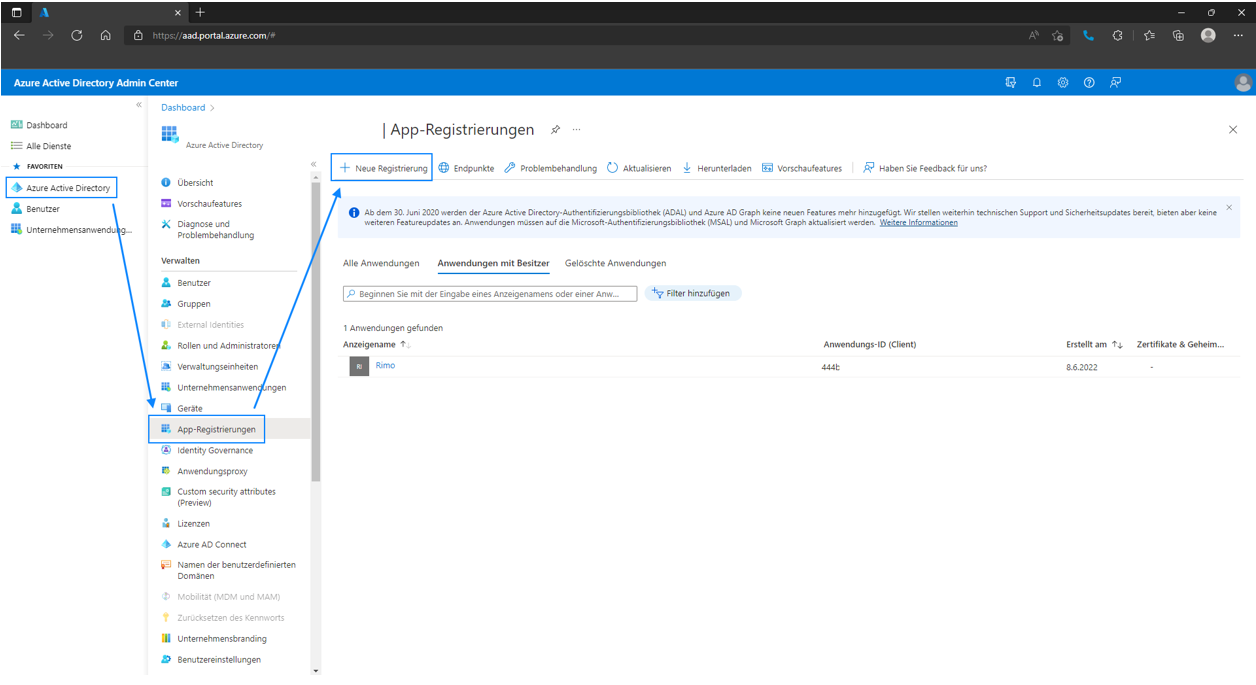
Task: Focus the application name search field
Action: tap(490, 294)
